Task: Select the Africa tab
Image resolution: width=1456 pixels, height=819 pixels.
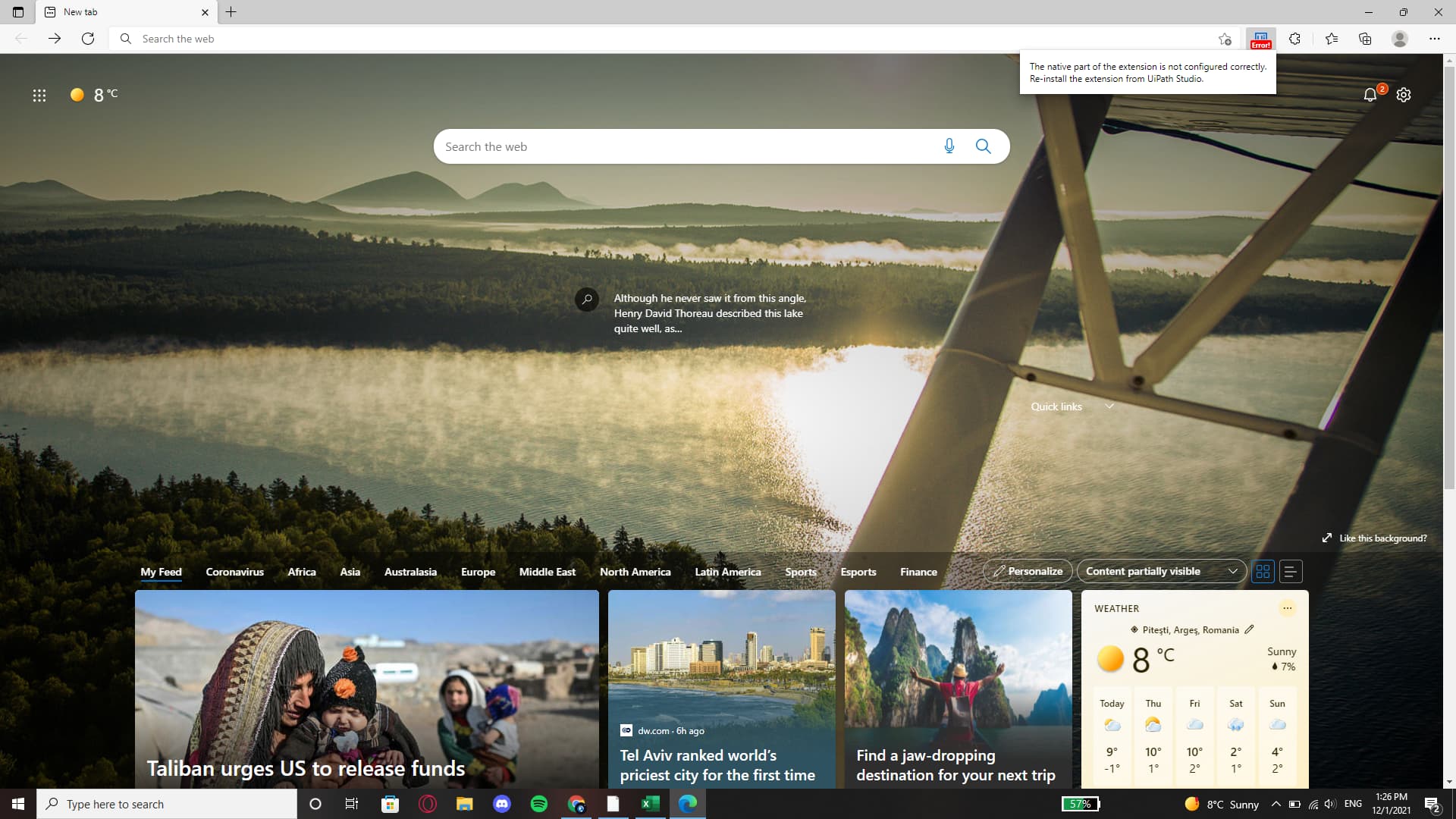Action: click(x=302, y=572)
